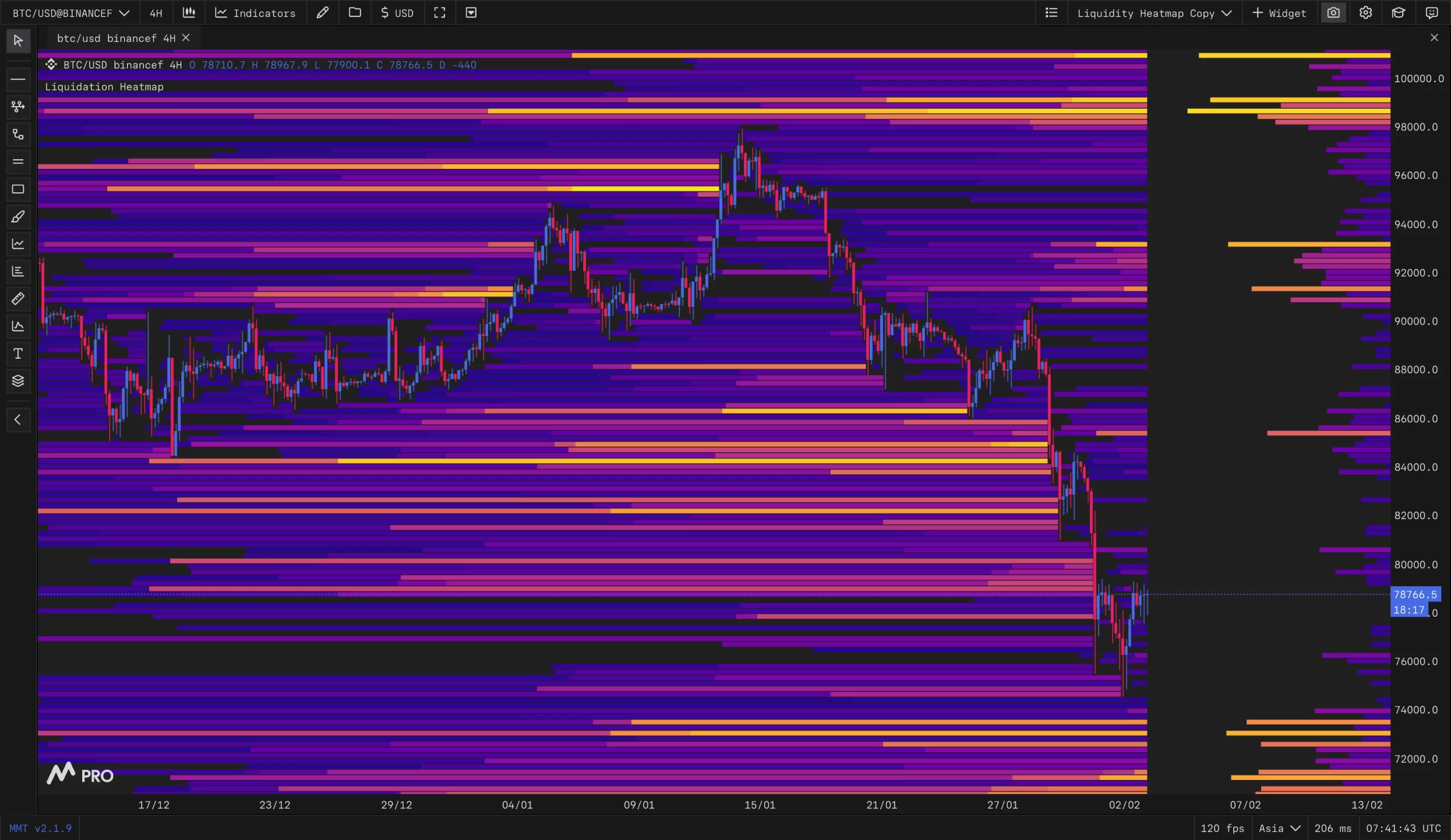Select the btc/usd binancef 4H tab
Viewport: 1451px width, 840px height.
pyautogui.click(x=116, y=38)
